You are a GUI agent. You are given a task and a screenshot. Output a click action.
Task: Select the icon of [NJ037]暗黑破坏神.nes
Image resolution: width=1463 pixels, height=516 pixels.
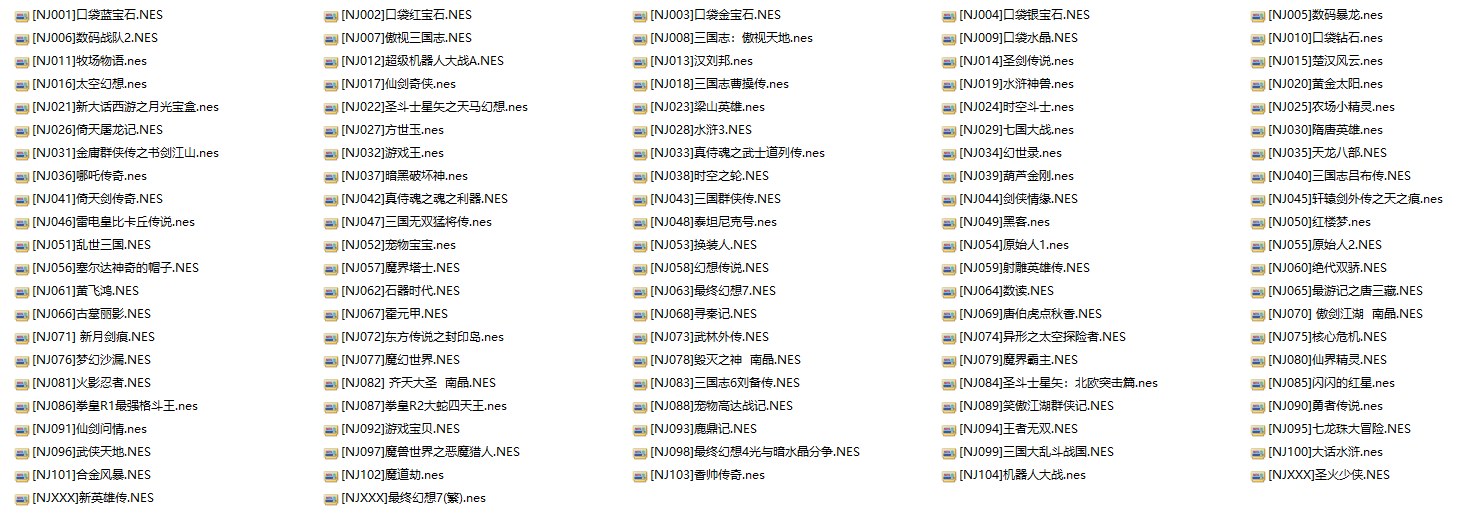tap(331, 176)
